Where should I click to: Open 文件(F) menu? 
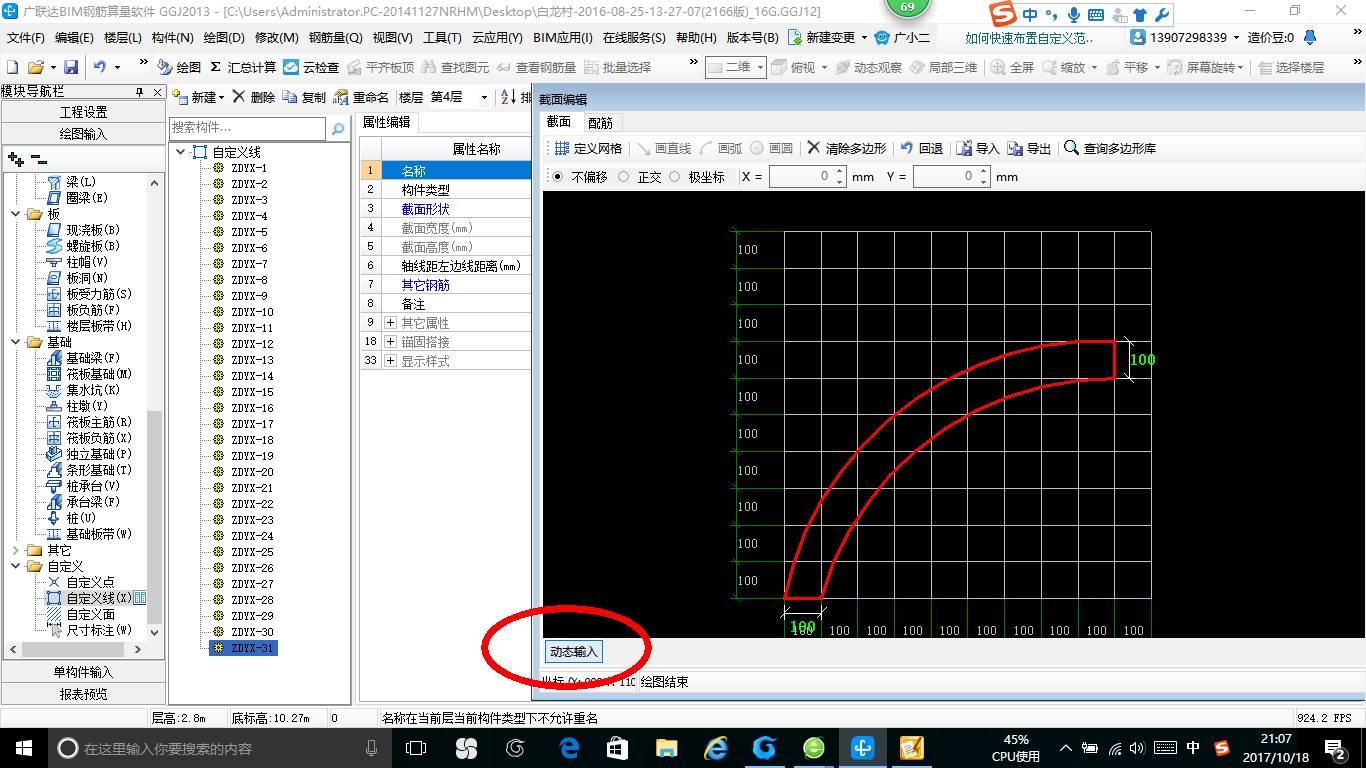click(26, 38)
